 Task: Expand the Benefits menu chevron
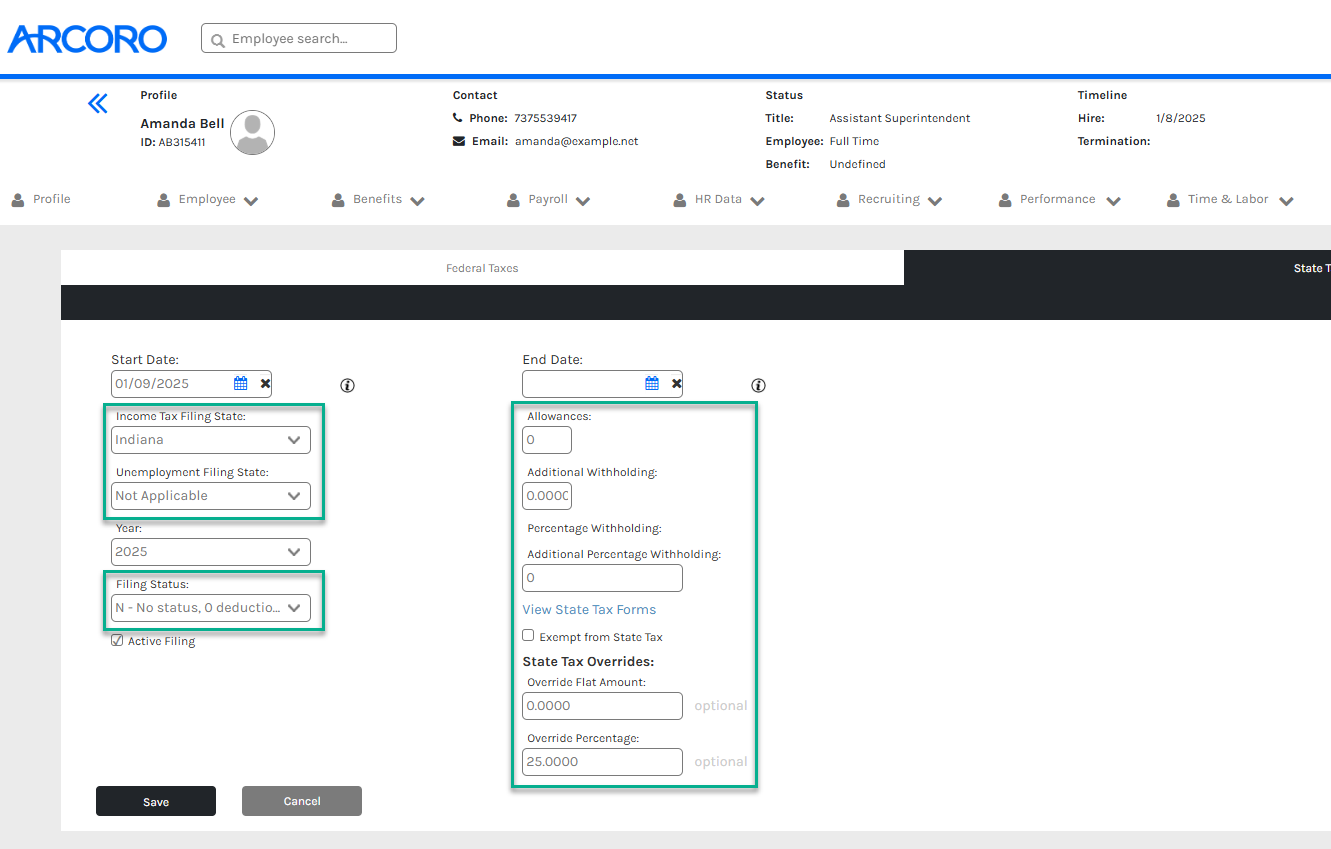point(417,201)
